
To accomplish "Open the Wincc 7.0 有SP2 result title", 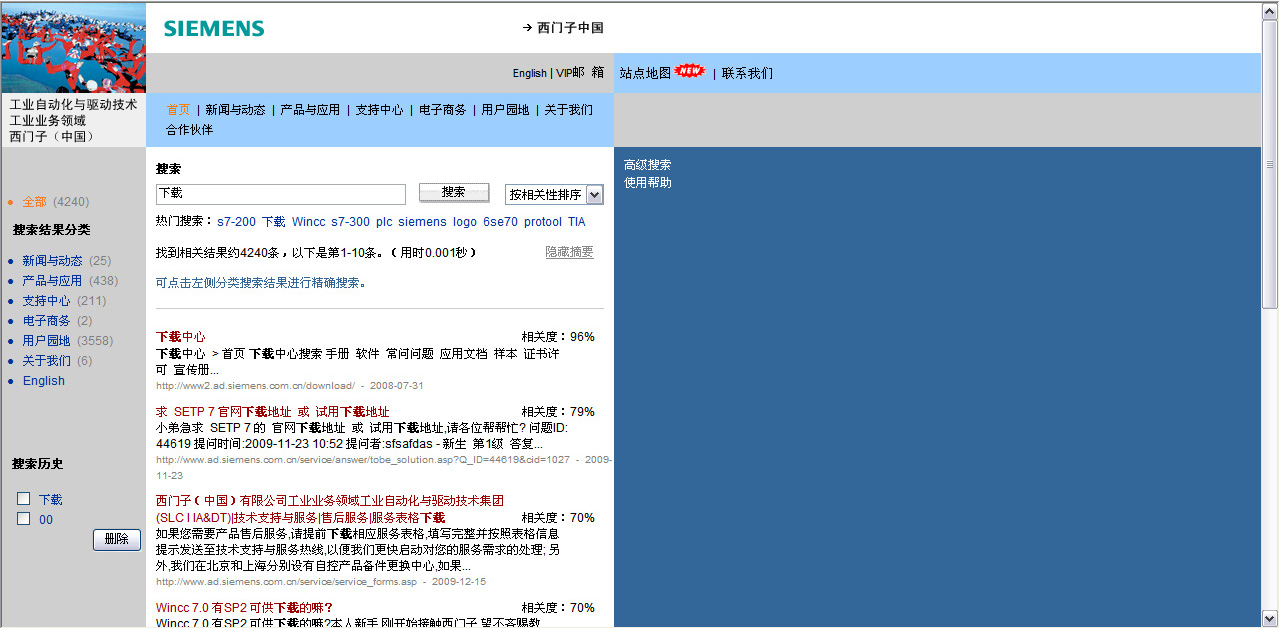I will coord(244,608).
